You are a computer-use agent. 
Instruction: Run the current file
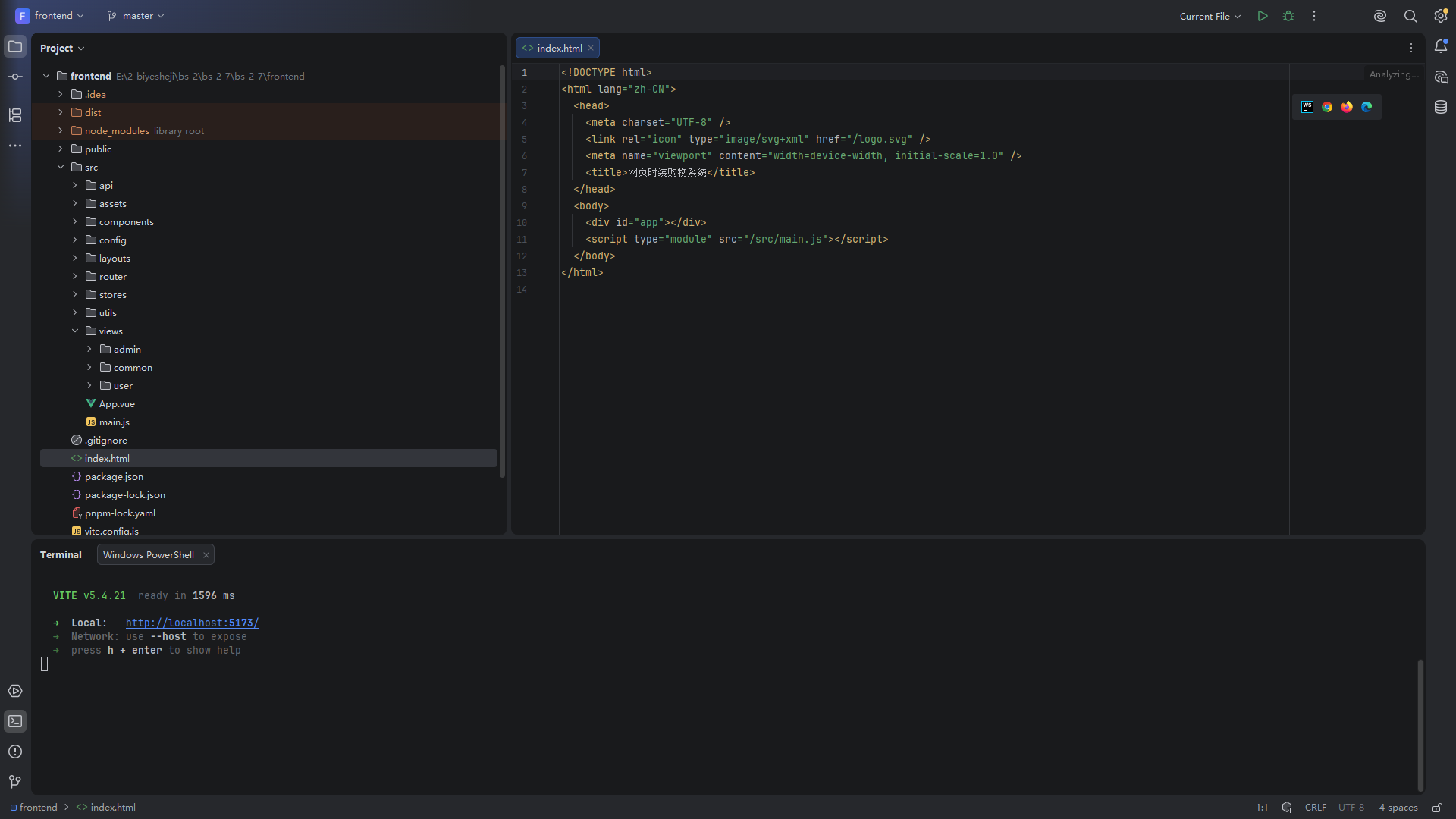(x=1263, y=16)
